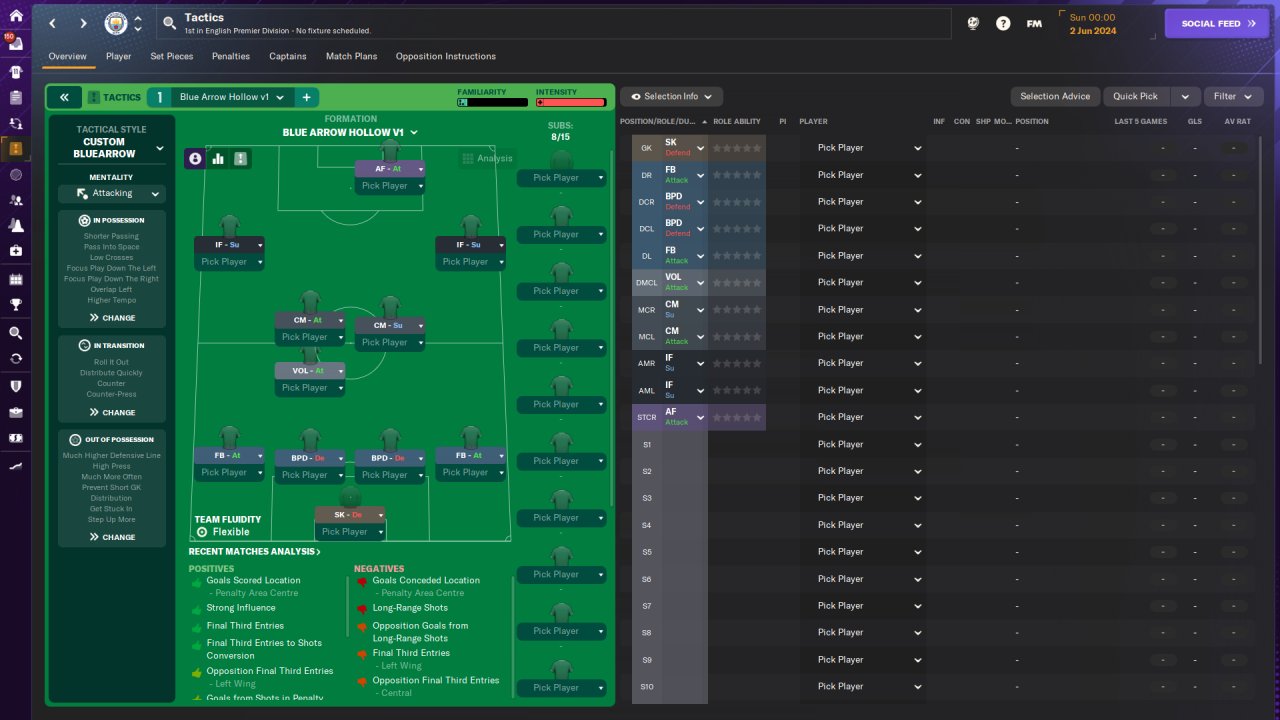Switch to the Player tab

point(119,56)
